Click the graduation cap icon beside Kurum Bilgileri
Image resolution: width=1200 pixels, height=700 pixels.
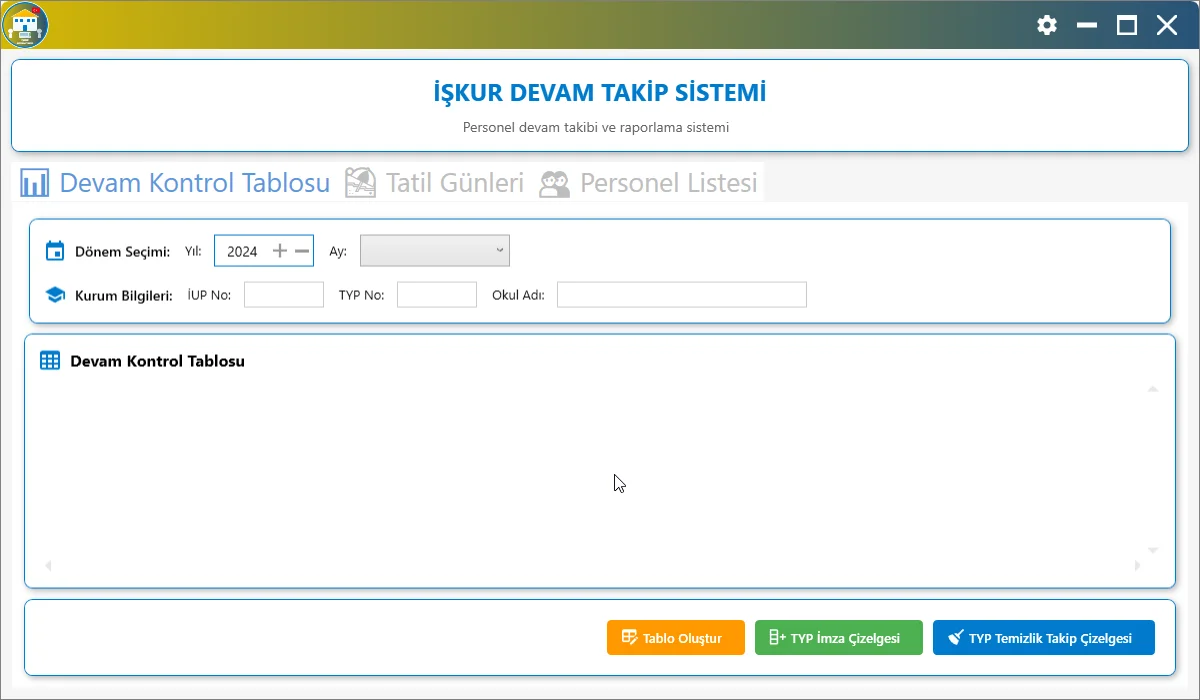[55, 296]
